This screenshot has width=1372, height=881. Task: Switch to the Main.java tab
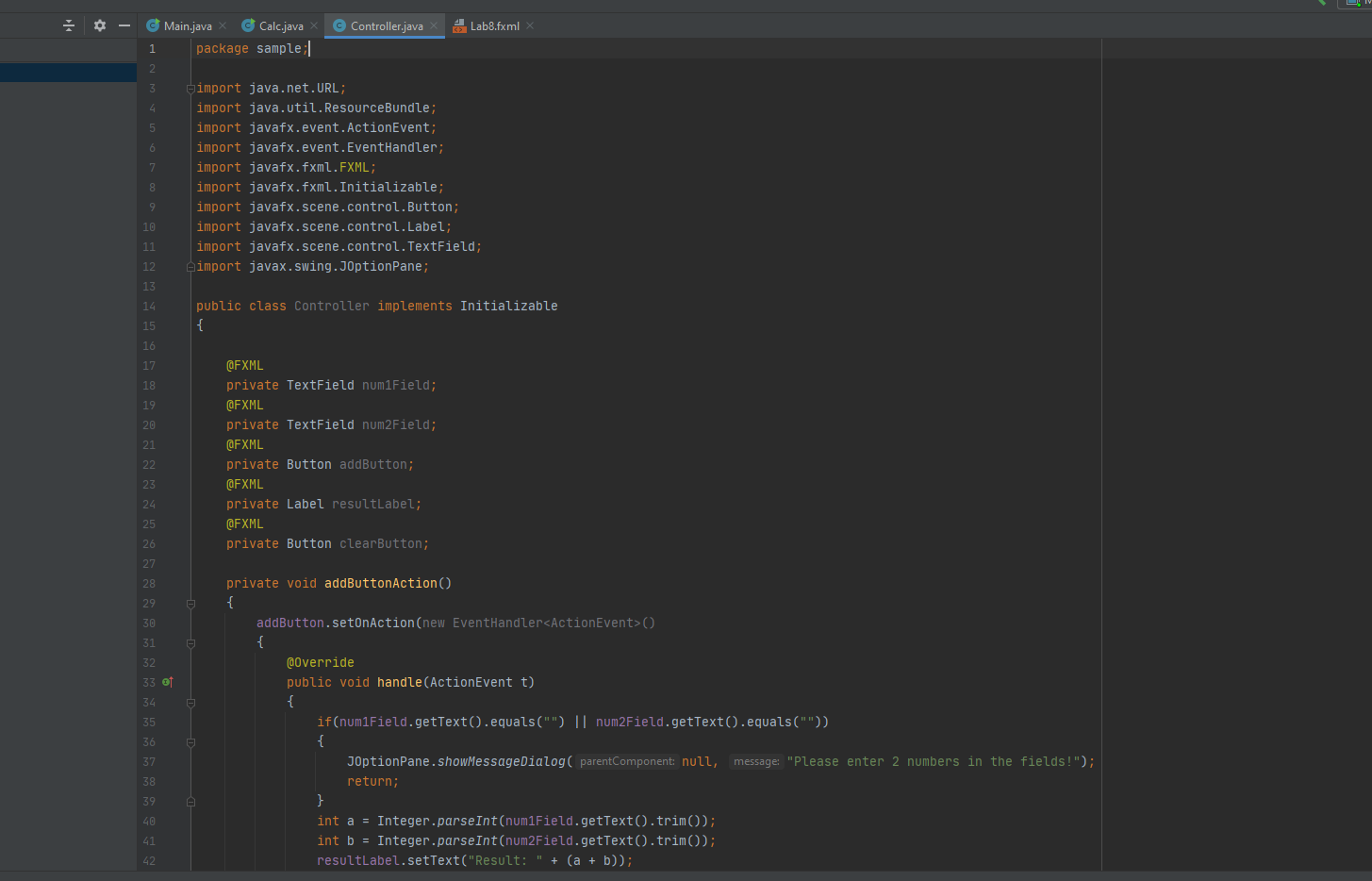click(188, 26)
